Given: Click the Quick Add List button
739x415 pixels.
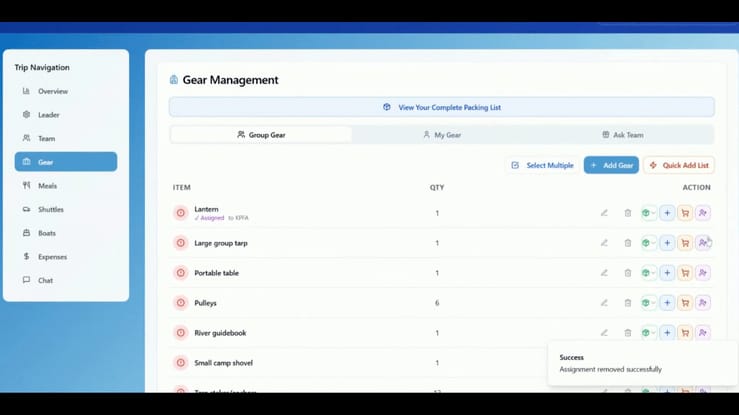Looking at the screenshot, I should tap(679, 165).
